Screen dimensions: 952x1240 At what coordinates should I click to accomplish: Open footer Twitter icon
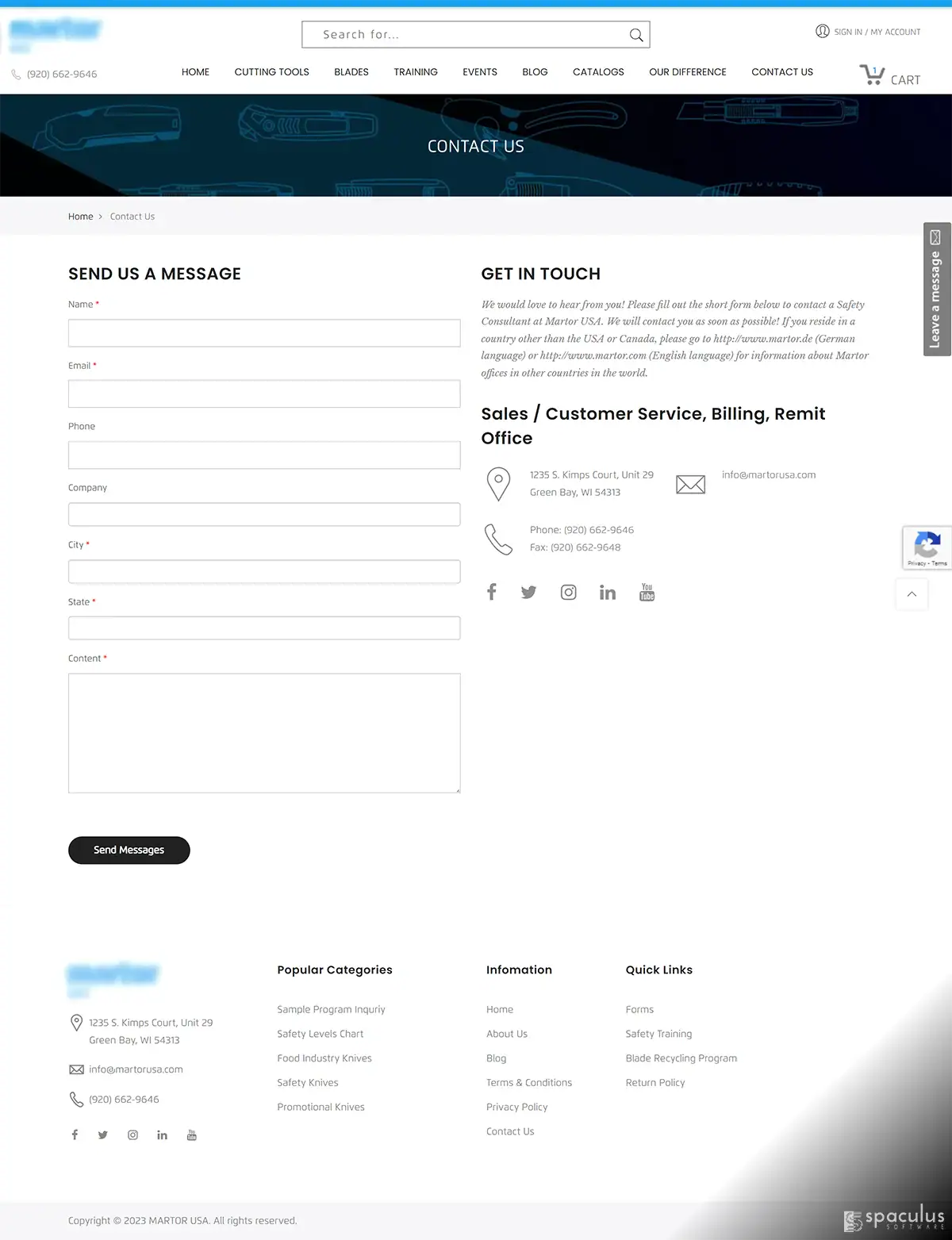[103, 1134]
